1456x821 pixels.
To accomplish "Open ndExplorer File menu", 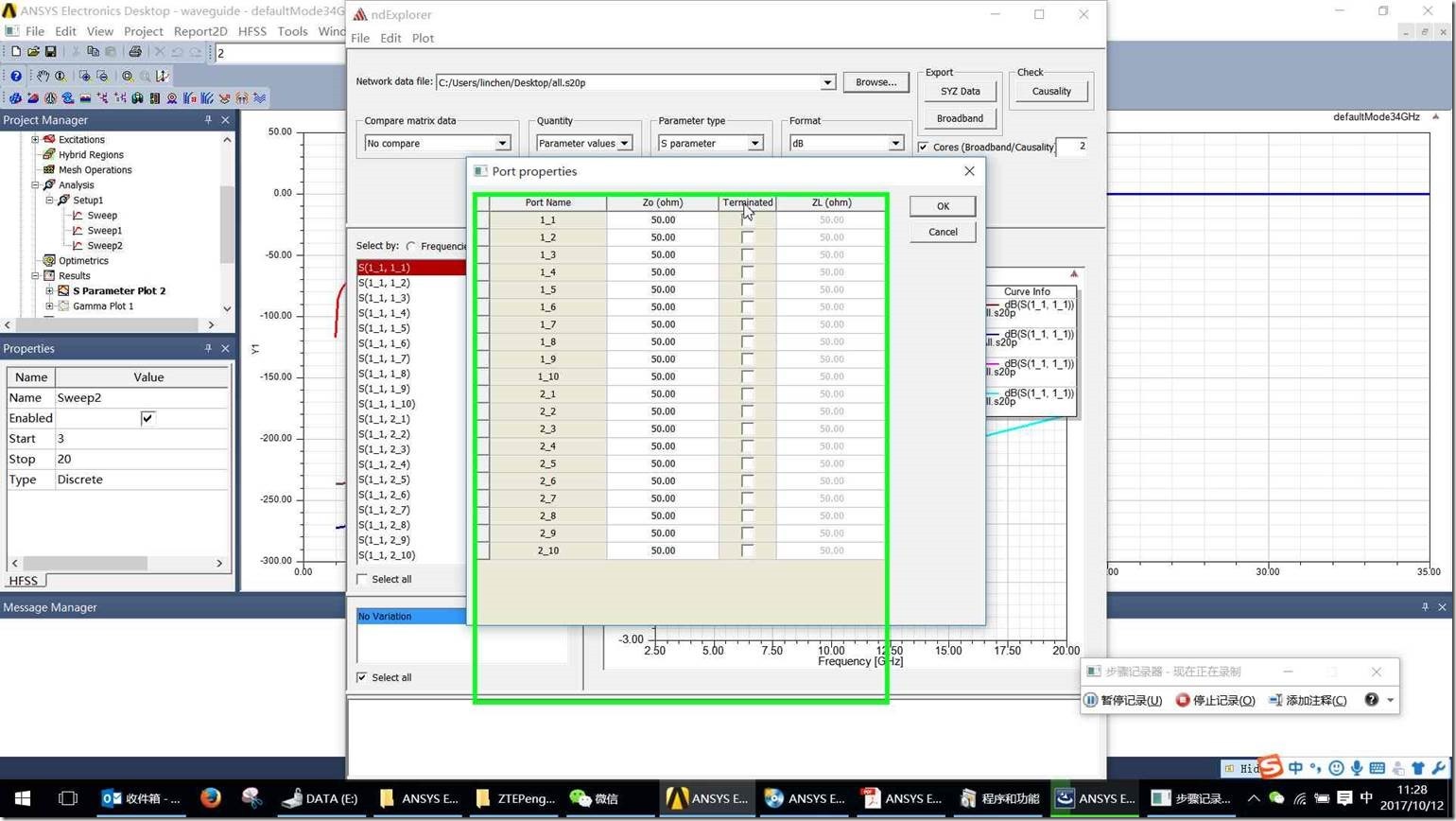I will click(360, 38).
